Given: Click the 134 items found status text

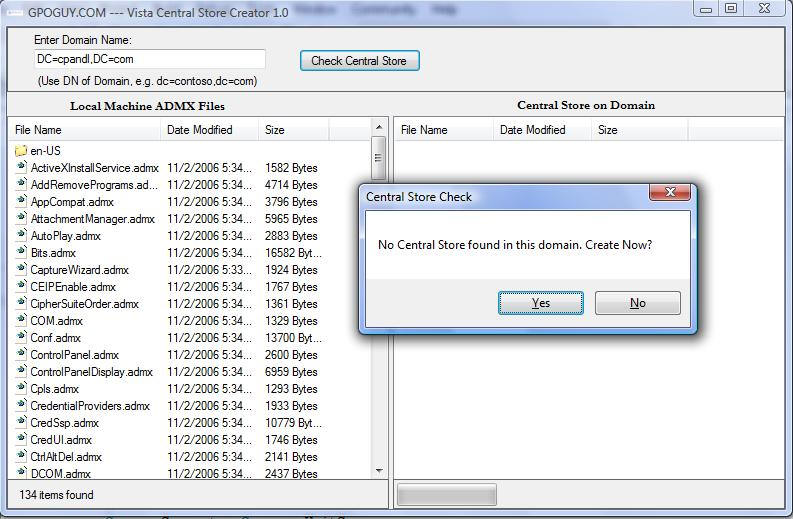Looking at the screenshot, I should pyautogui.click(x=57, y=495).
